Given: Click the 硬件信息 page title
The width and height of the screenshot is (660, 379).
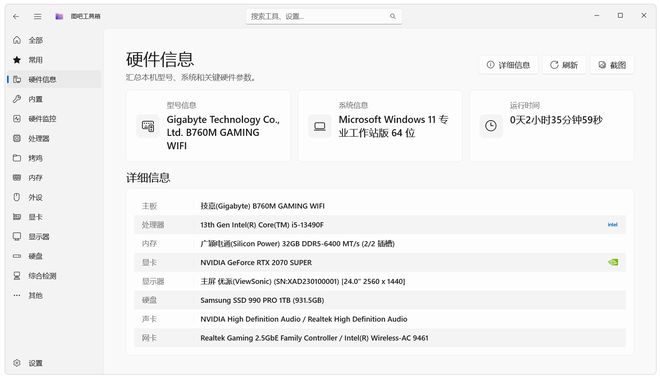Looking at the screenshot, I should click(160, 59).
